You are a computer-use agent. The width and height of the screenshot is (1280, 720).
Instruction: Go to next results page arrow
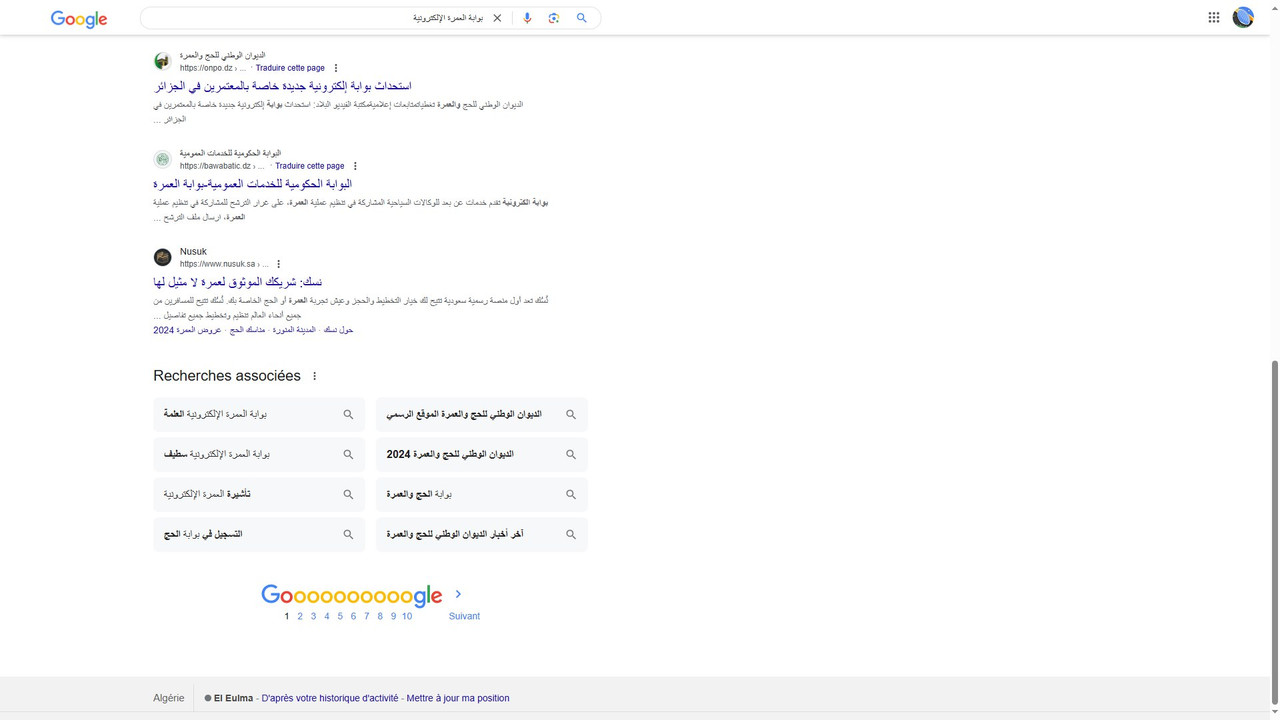tap(458, 594)
